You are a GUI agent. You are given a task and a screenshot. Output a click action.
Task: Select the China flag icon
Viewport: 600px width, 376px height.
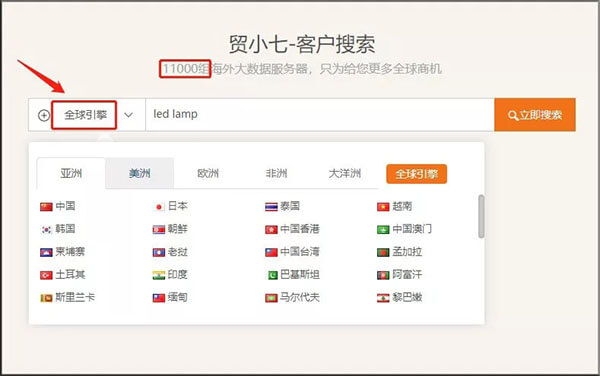pyautogui.click(x=46, y=207)
